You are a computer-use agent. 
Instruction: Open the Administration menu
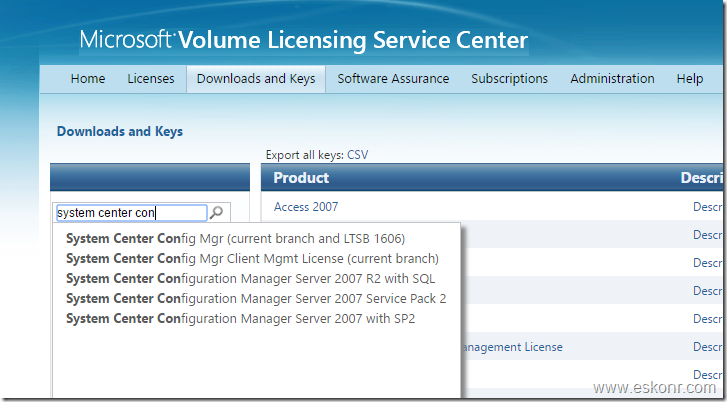(612, 79)
